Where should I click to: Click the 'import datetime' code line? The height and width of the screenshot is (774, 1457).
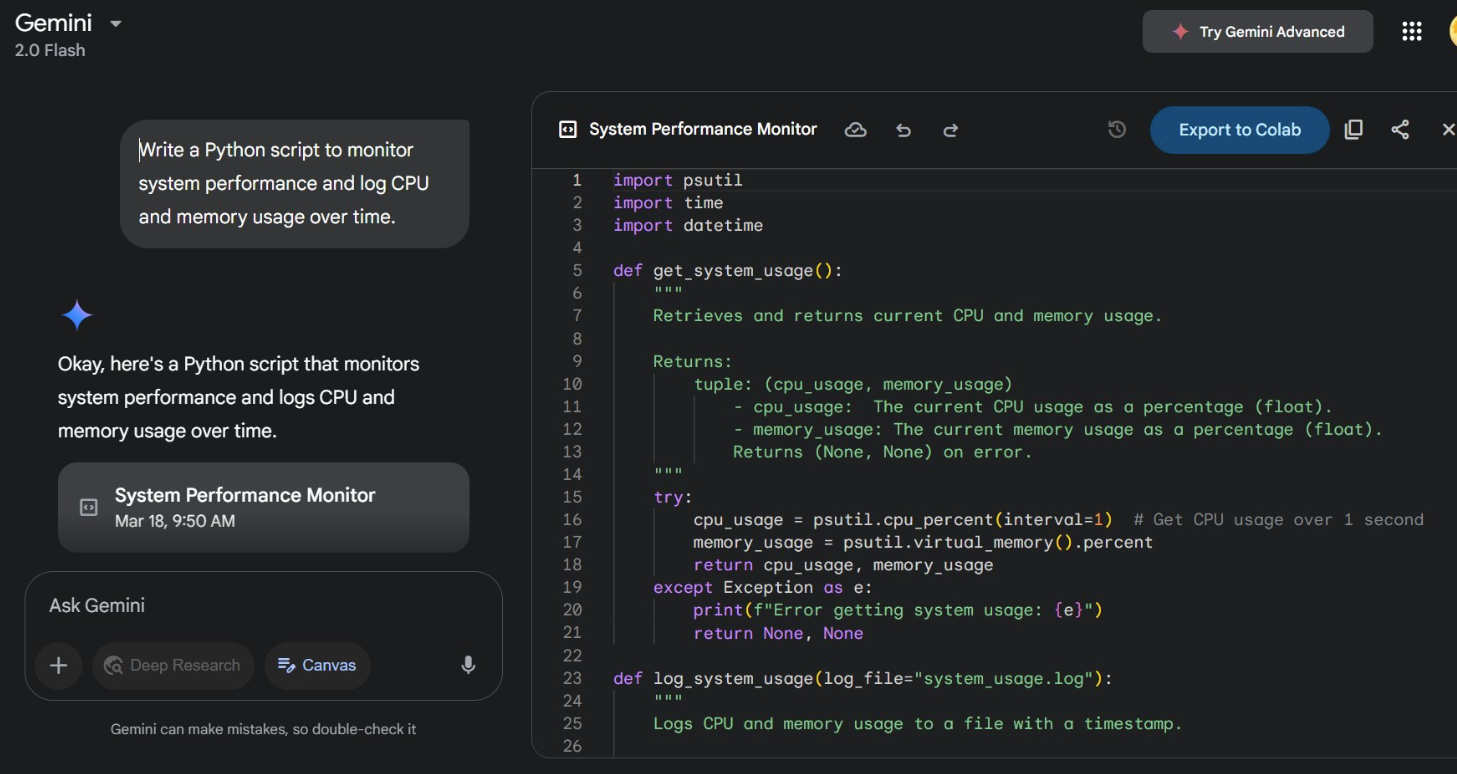688,226
